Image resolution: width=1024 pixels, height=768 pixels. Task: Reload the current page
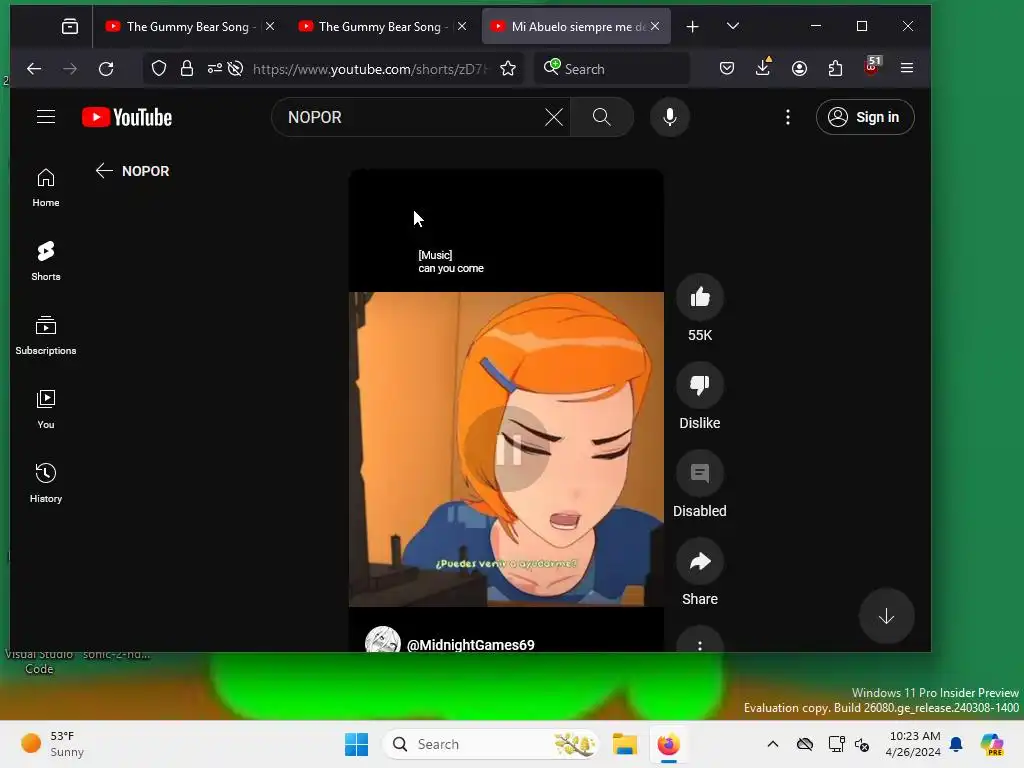(x=106, y=69)
